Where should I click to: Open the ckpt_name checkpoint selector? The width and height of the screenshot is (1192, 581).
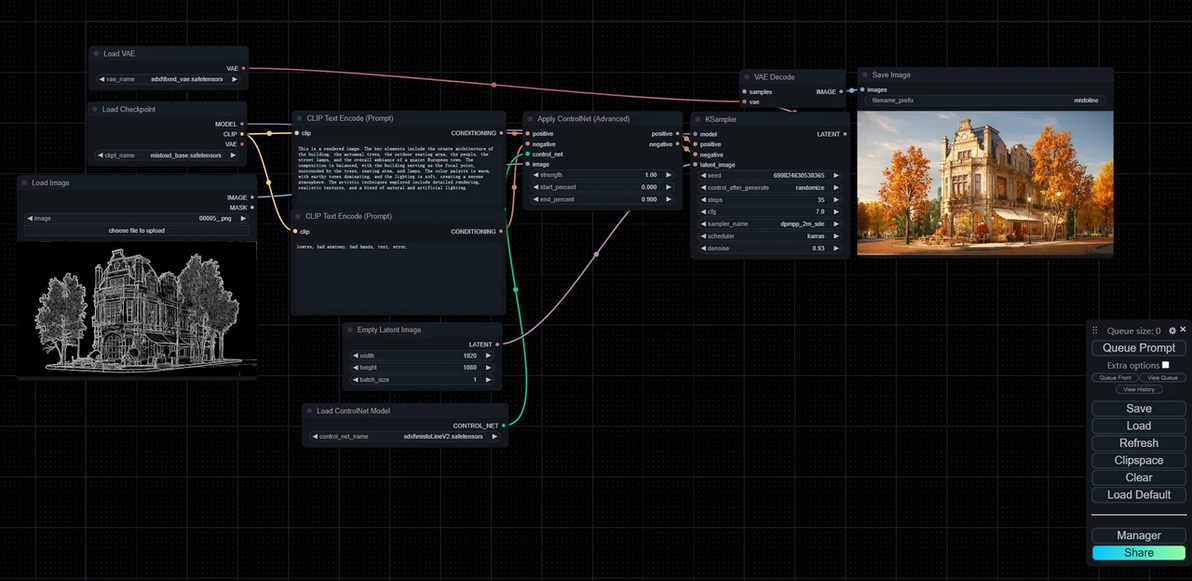168,155
